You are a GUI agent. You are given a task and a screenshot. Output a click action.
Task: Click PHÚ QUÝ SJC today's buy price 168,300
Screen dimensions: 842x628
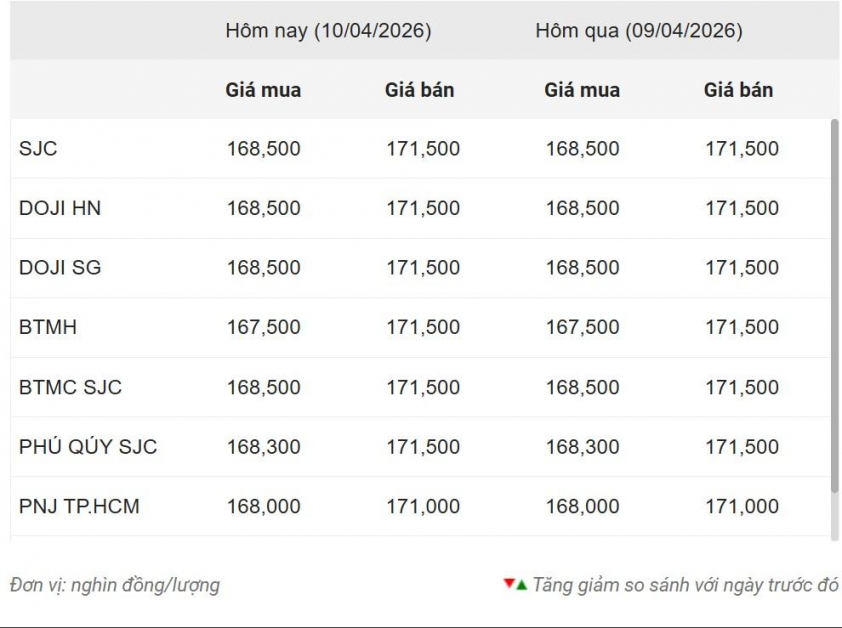pos(263,446)
